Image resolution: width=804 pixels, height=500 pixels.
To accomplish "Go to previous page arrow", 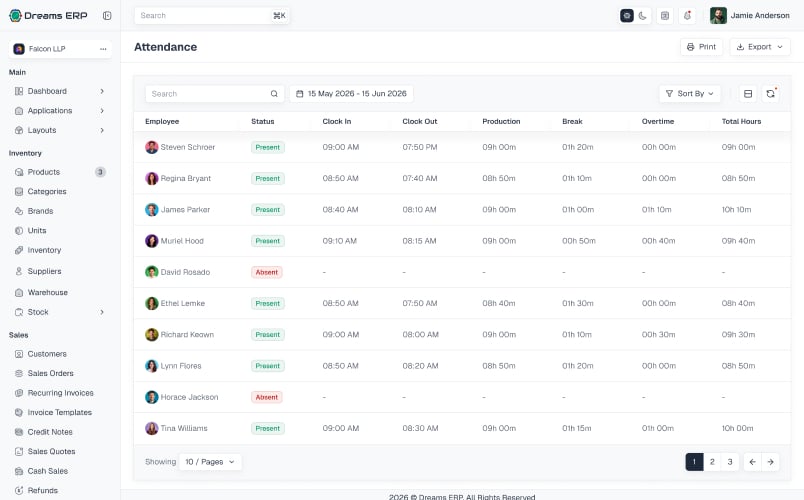I will 752,462.
